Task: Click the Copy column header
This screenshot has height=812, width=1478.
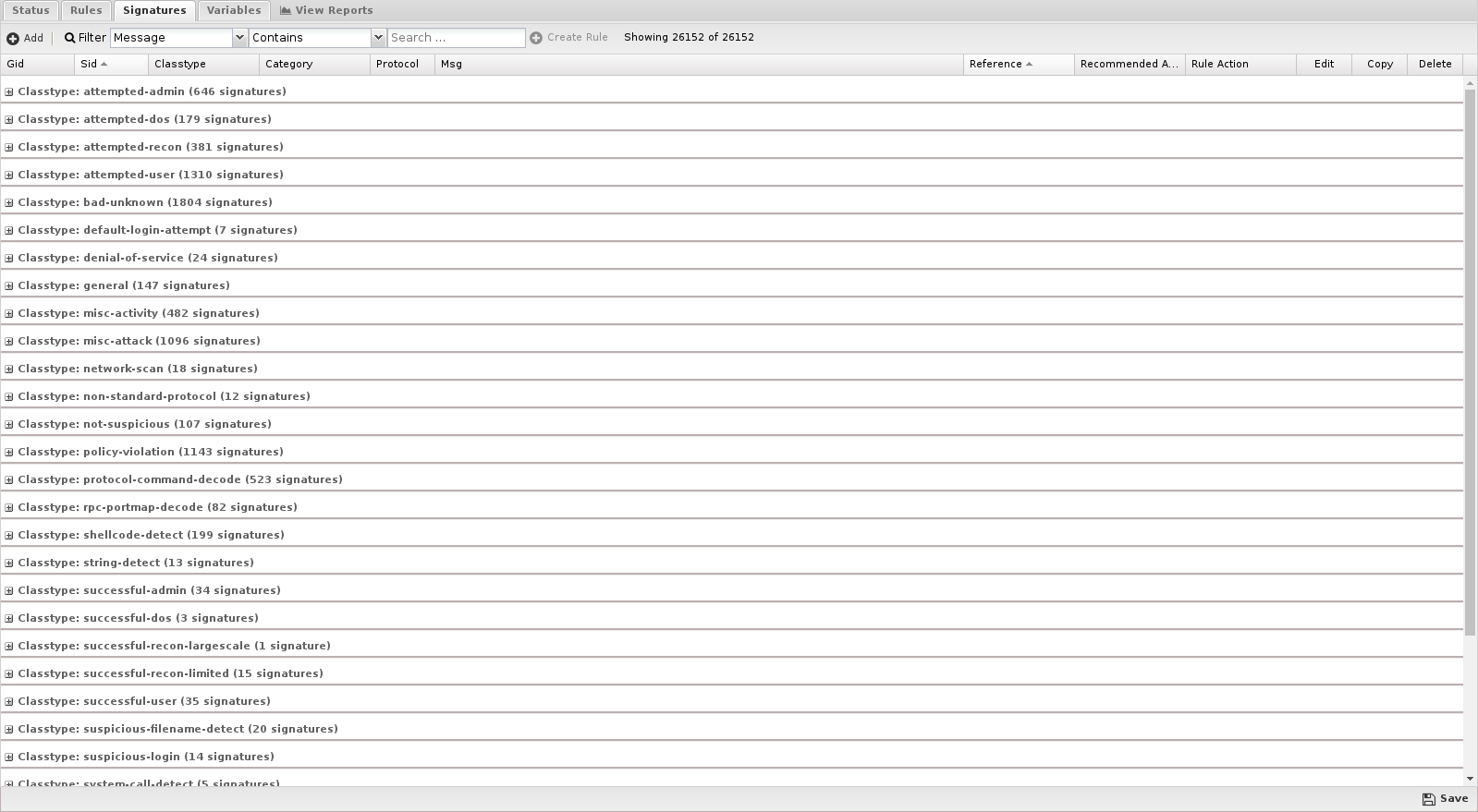Action: [x=1379, y=64]
